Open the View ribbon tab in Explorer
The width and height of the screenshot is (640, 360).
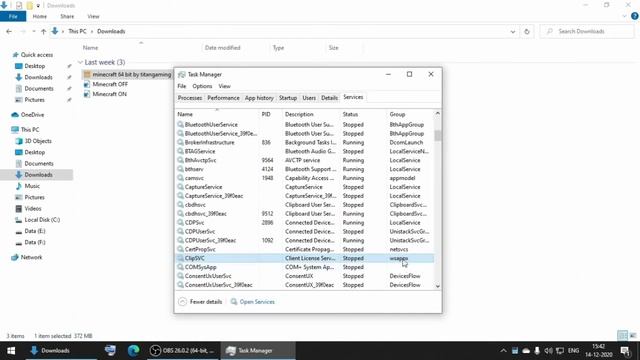[x=93, y=16]
